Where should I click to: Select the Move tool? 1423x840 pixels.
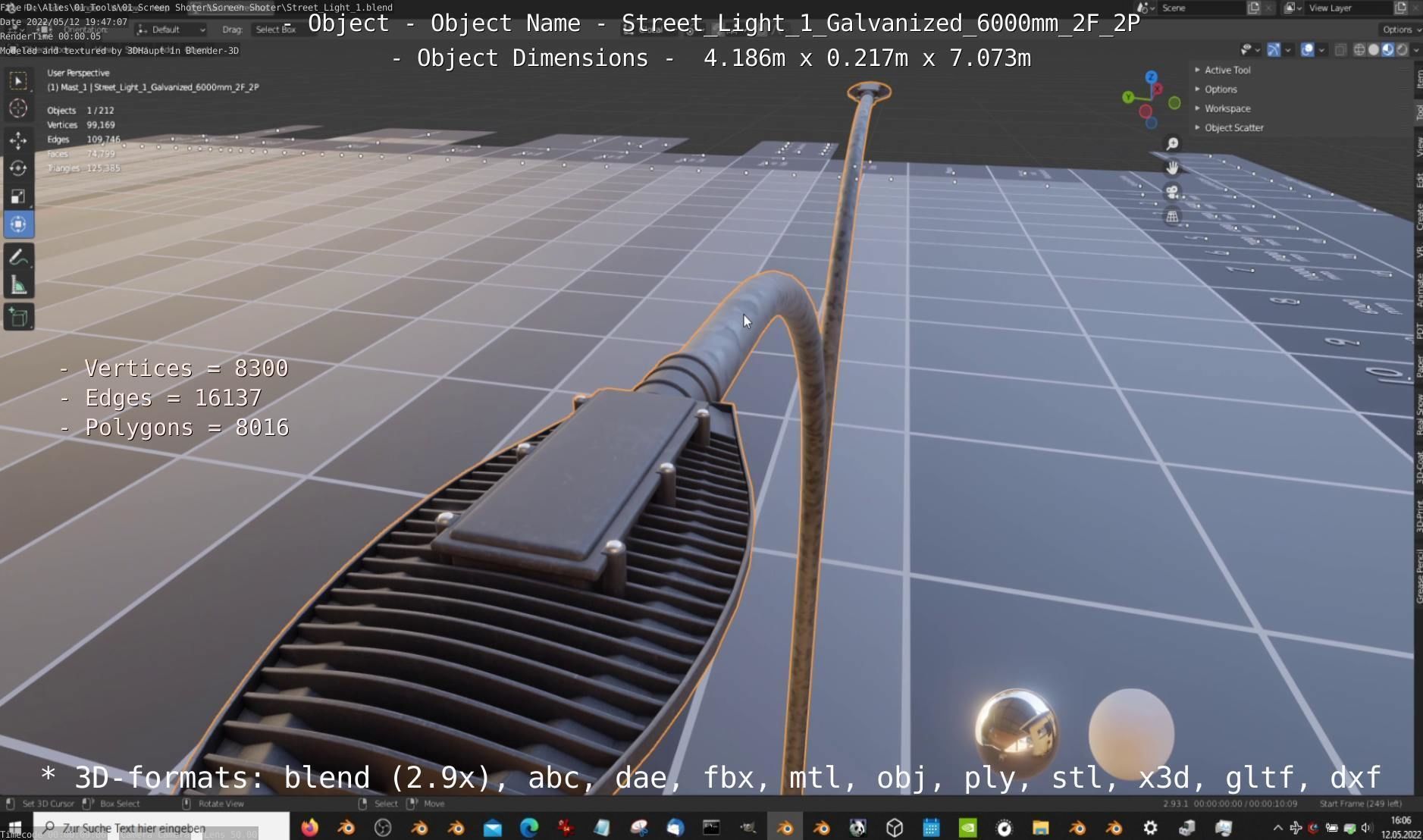pyautogui.click(x=18, y=140)
